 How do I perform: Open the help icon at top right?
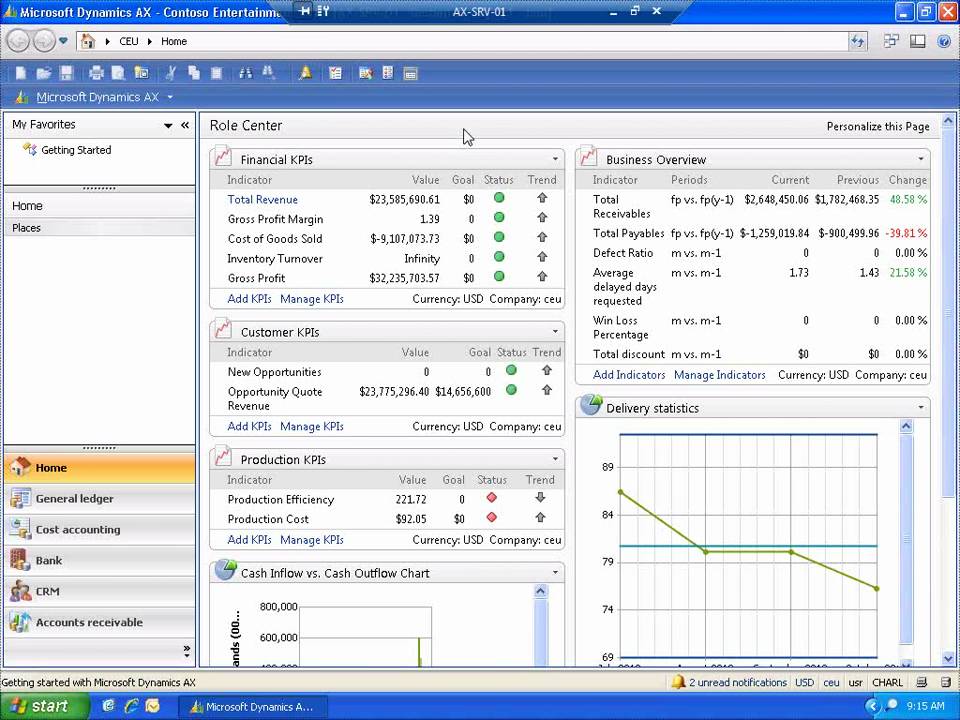[944, 41]
